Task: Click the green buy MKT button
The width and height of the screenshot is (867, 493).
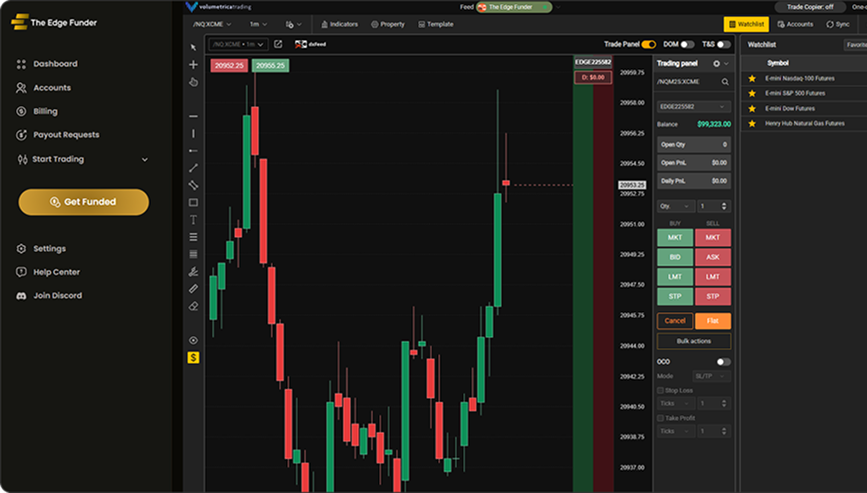Action: point(675,238)
